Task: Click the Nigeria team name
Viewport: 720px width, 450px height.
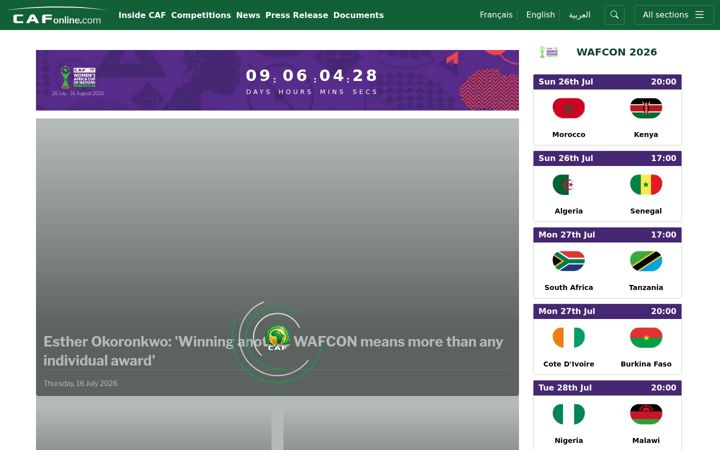Action: point(568,440)
